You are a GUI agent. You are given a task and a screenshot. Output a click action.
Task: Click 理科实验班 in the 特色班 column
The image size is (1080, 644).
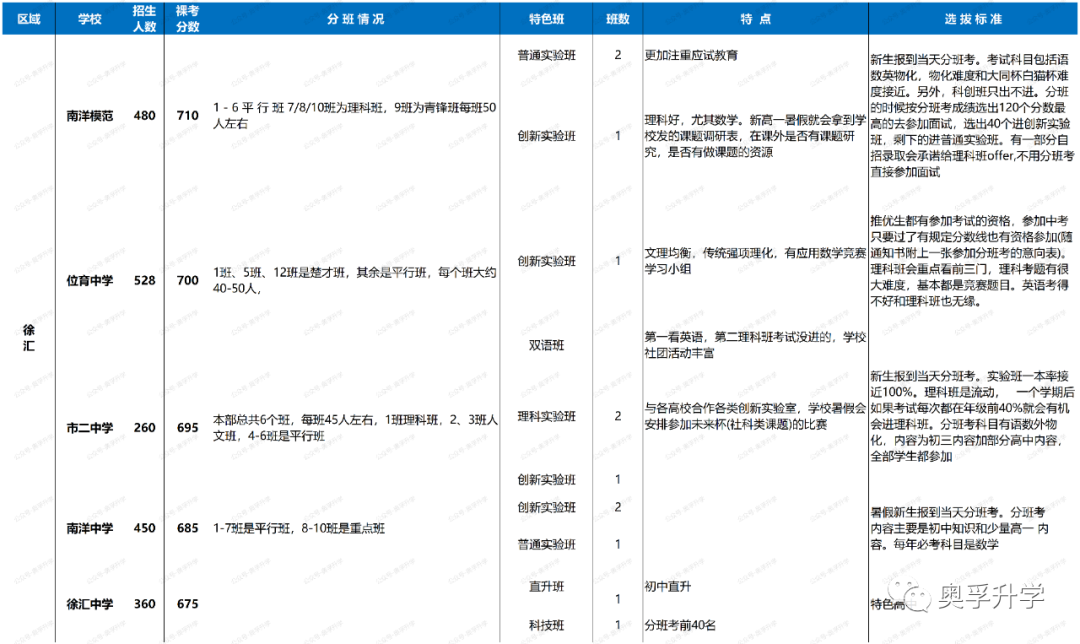(546, 417)
